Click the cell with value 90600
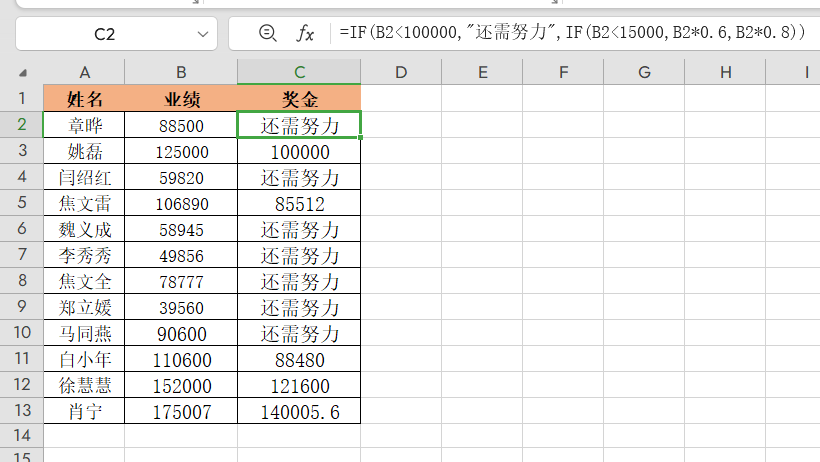 tap(181, 333)
